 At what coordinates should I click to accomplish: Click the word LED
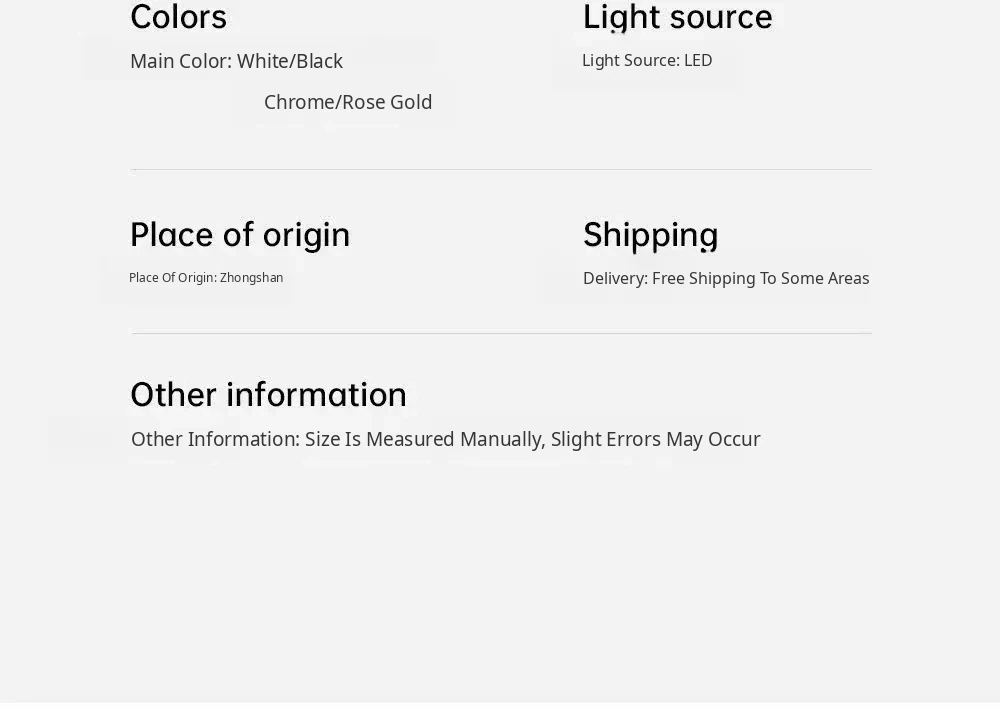tap(698, 60)
